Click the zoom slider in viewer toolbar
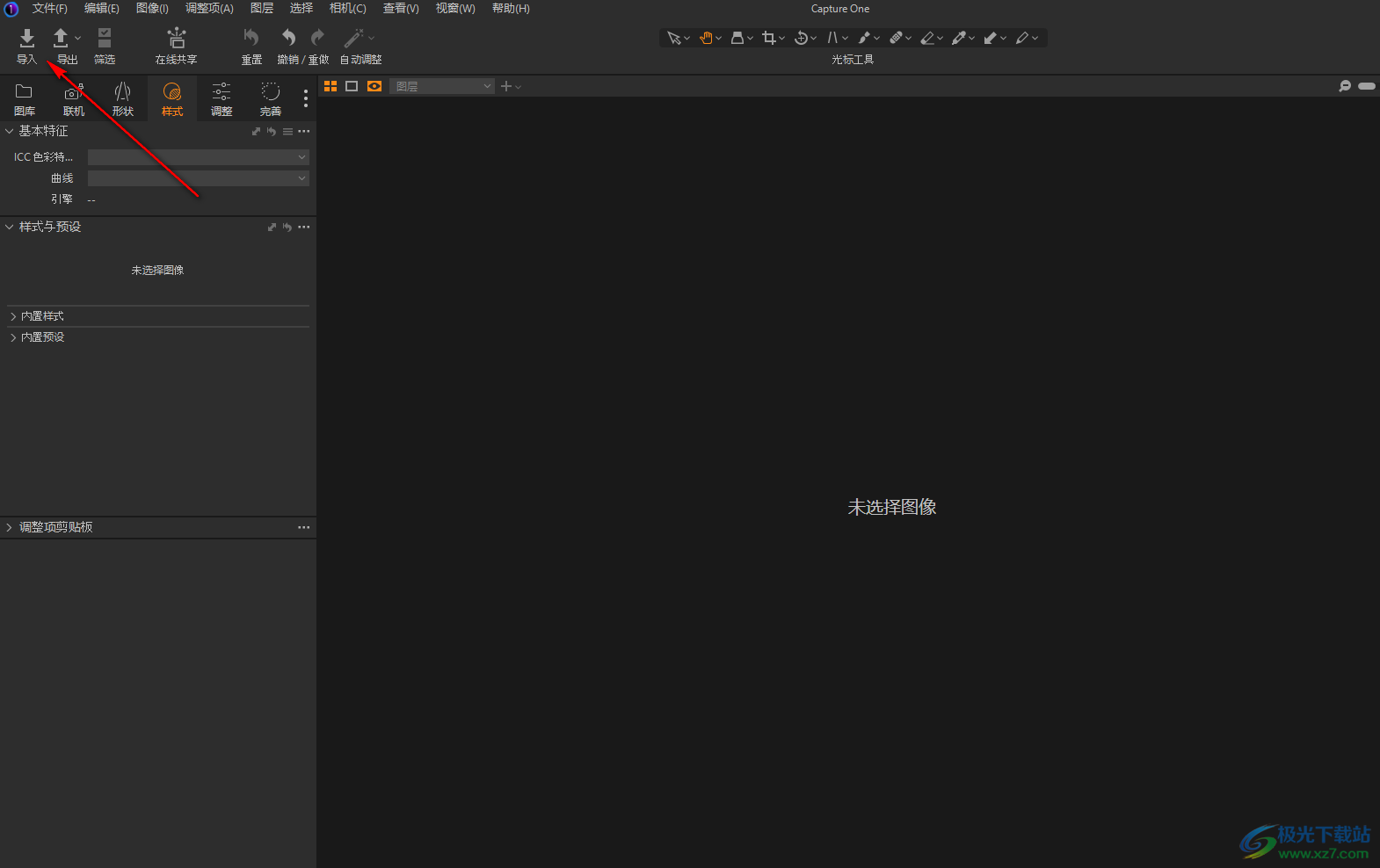Screen dimensions: 1380x868 tap(1366, 86)
